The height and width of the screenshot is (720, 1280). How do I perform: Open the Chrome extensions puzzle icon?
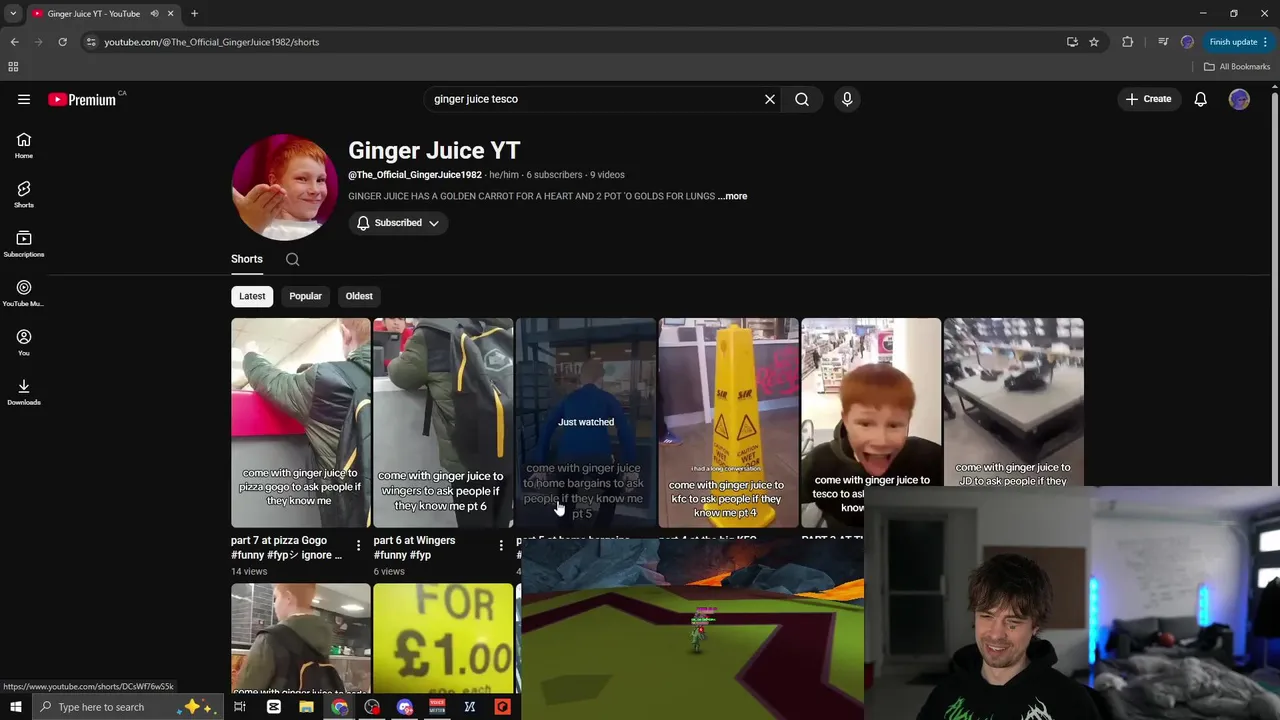[x=1128, y=42]
